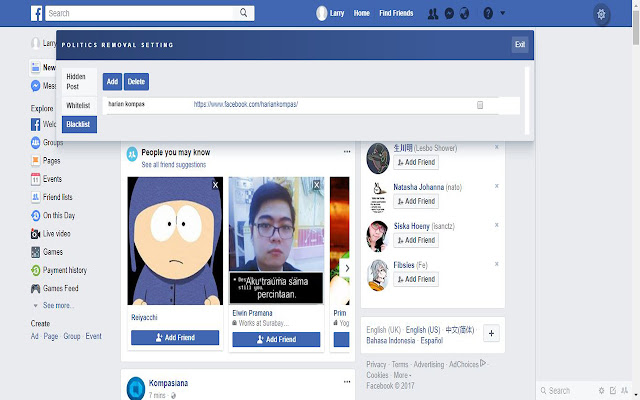Open friend requests icon in top bar
The width and height of the screenshot is (640, 400).
click(433, 14)
